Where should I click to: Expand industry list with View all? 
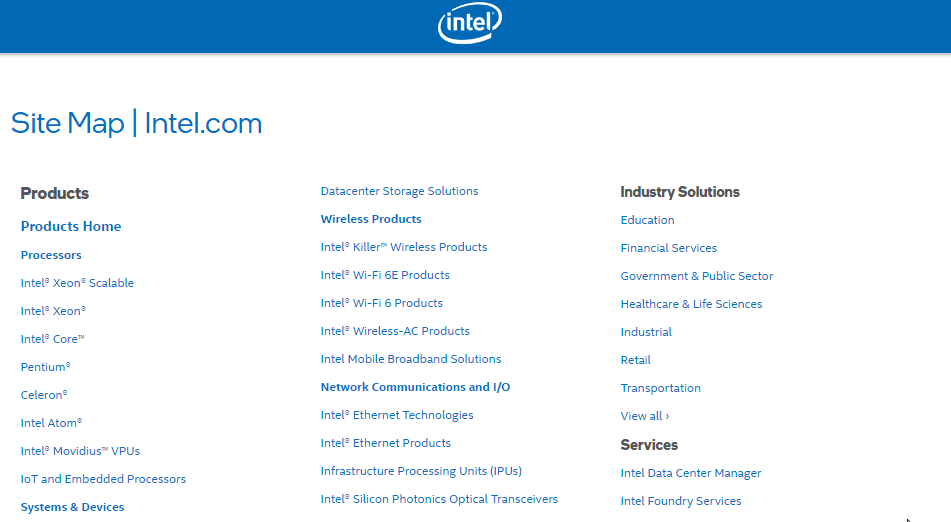[x=645, y=416]
